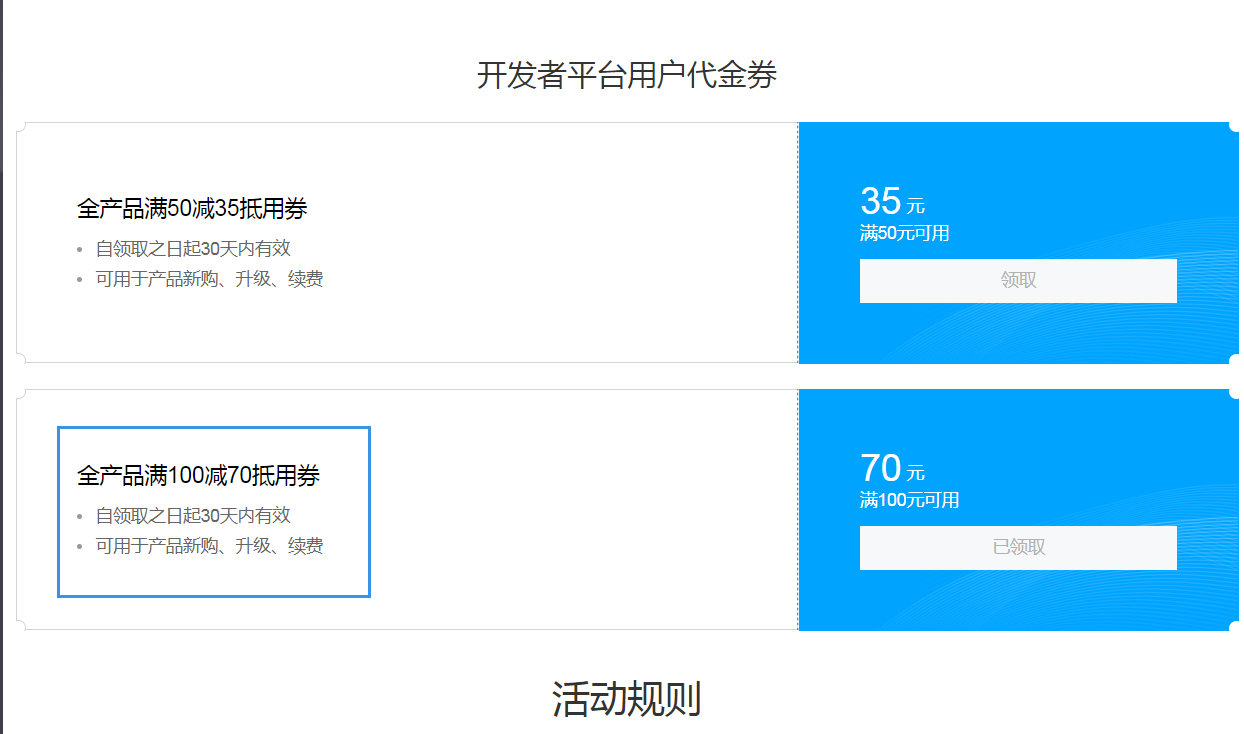Image resolution: width=1244 pixels, height=734 pixels.
Task: Click the 70元 amount text
Action: [892, 469]
